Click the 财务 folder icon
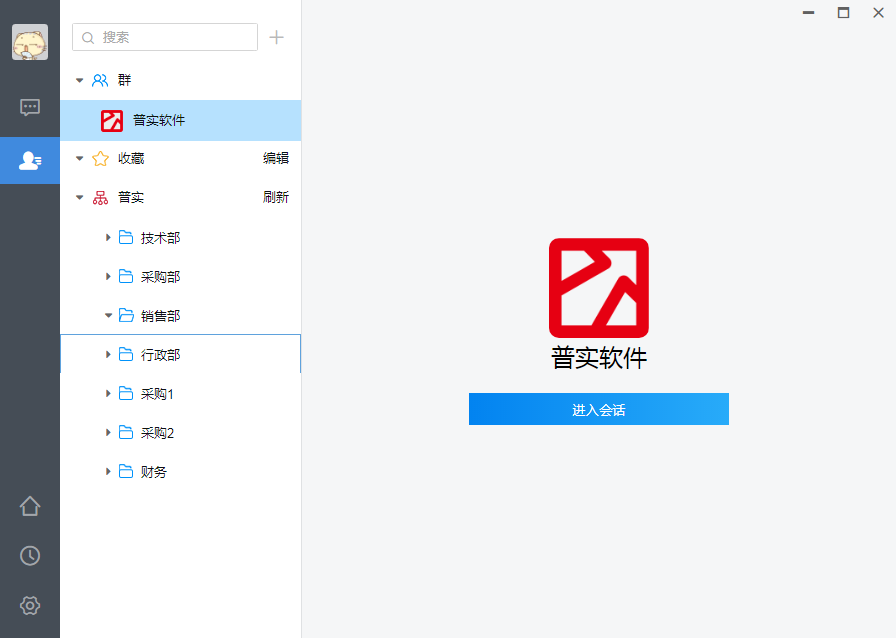This screenshot has width=896, height=638. tap(126, 472)
